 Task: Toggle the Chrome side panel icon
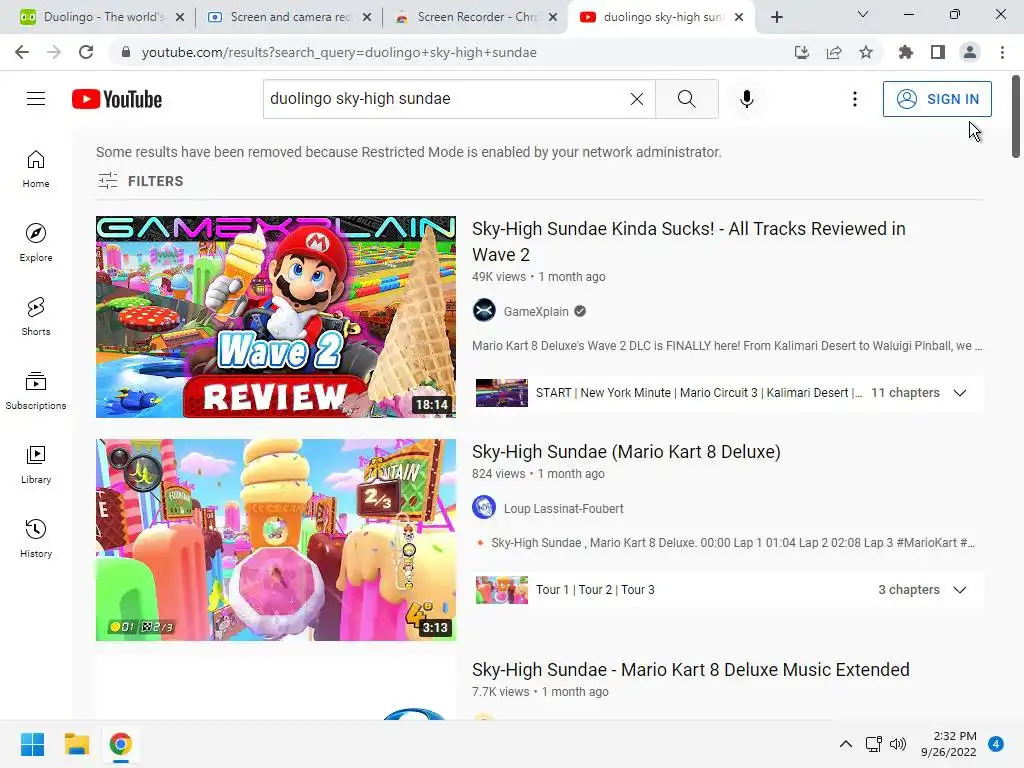938,52
